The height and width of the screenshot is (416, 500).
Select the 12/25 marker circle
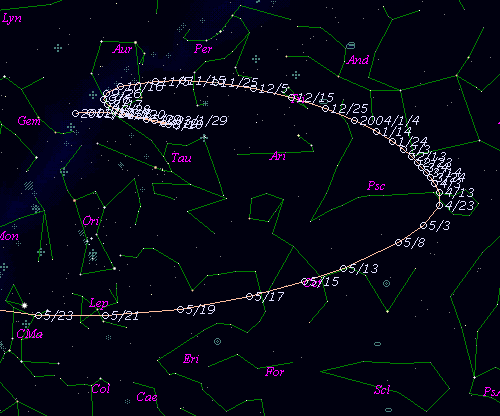326,108
